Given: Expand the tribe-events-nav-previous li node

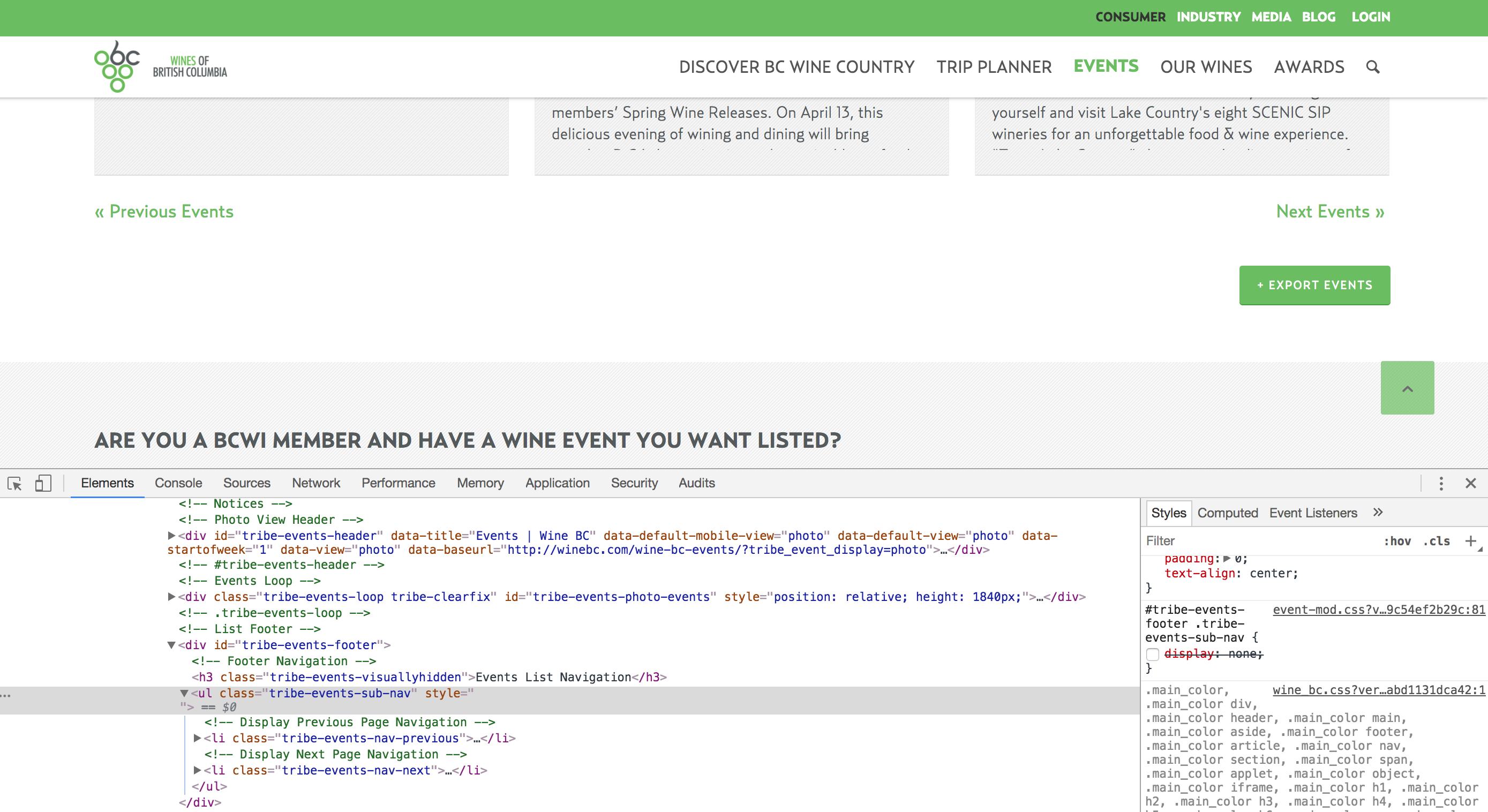Looking at the screenshot, I should [197, 738].
